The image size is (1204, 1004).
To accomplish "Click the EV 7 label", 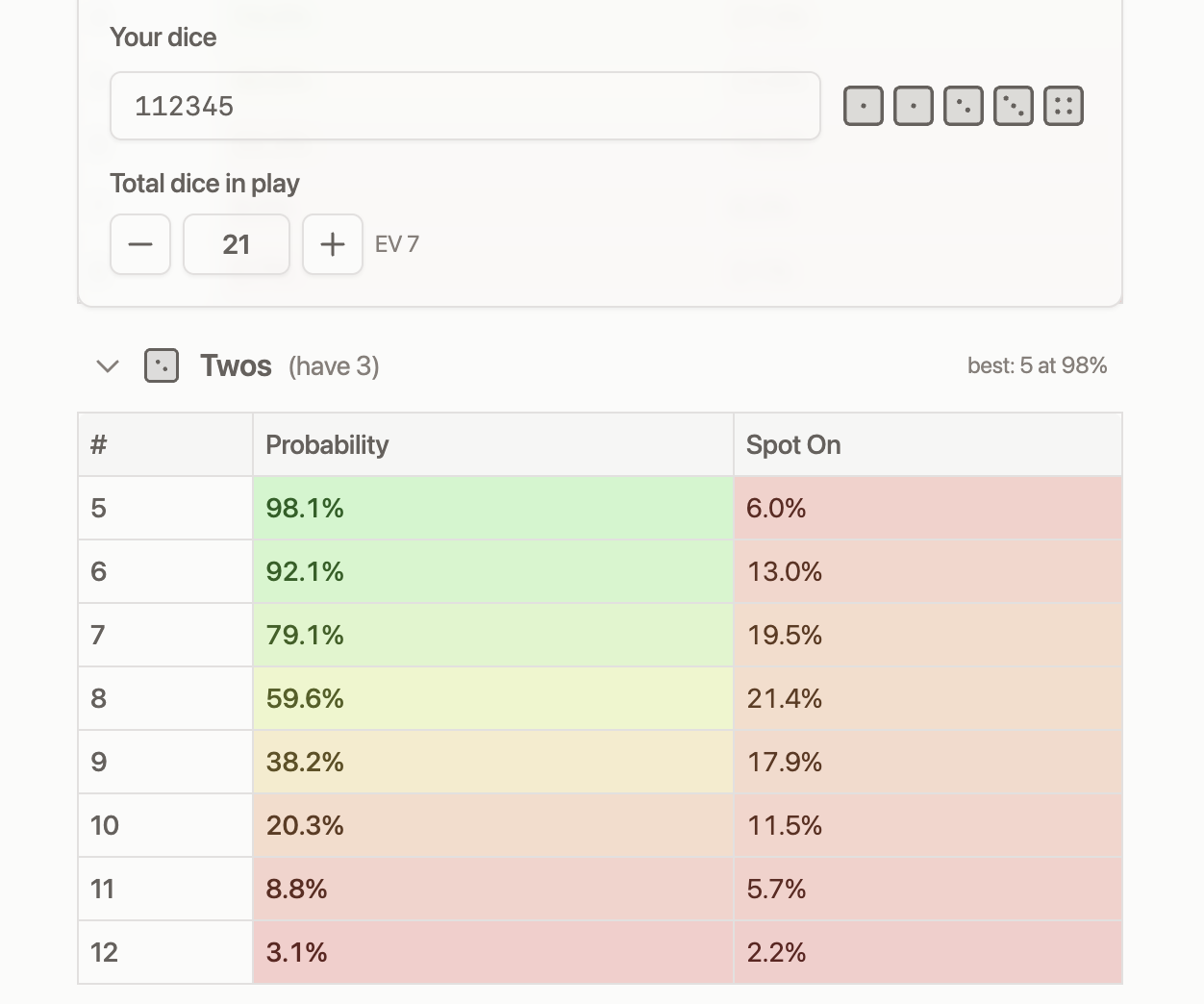I will coord(397,244).
